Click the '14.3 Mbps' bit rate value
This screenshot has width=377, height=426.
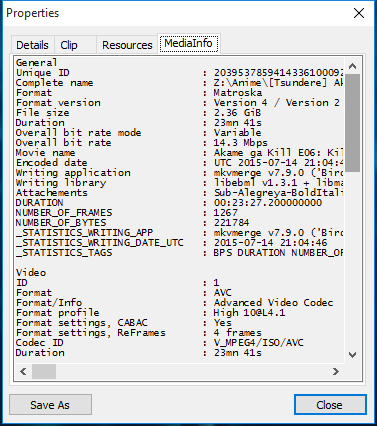point(240,143)
